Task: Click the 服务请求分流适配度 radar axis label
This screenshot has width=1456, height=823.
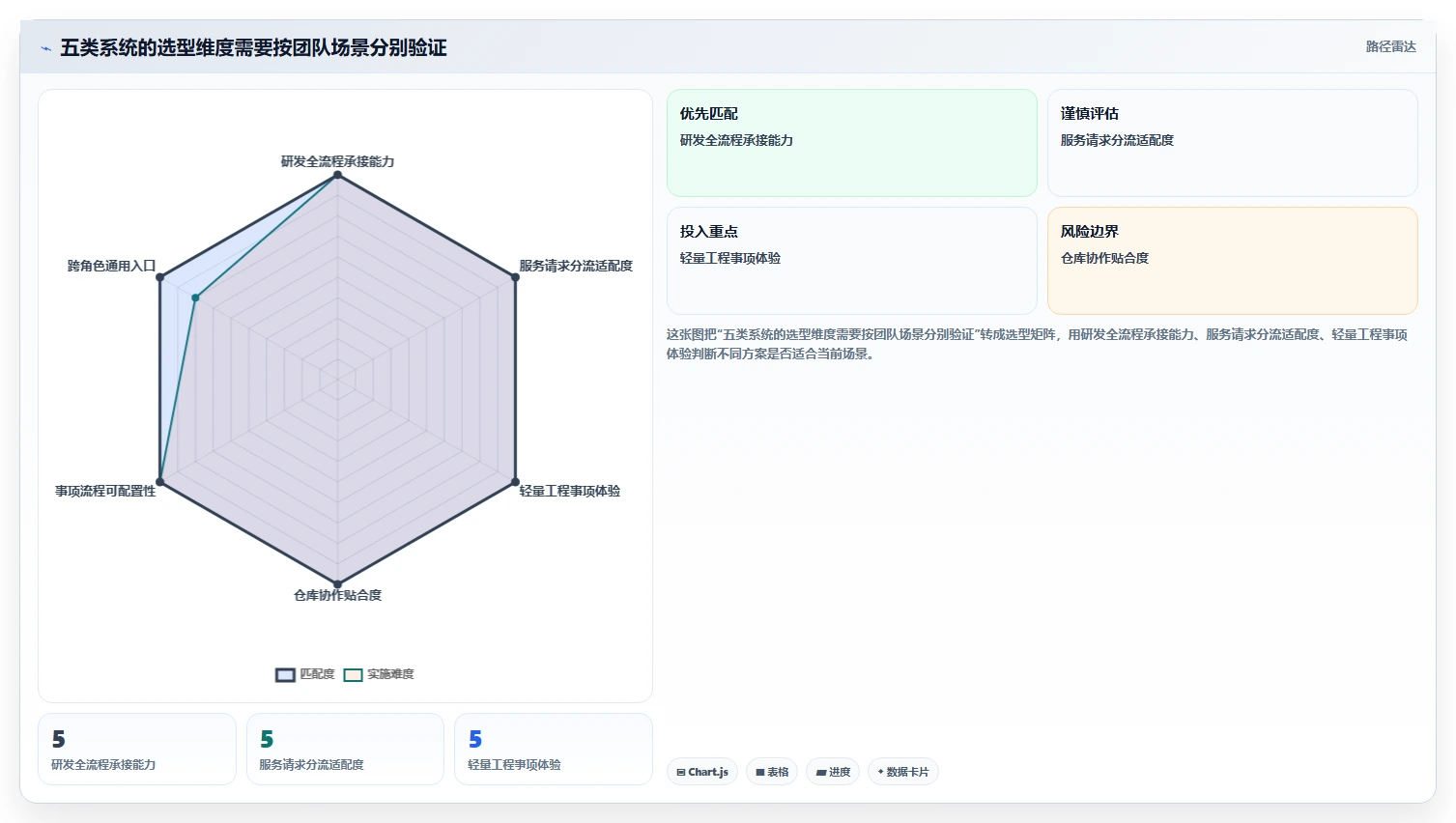Action: tap(576, 266)
